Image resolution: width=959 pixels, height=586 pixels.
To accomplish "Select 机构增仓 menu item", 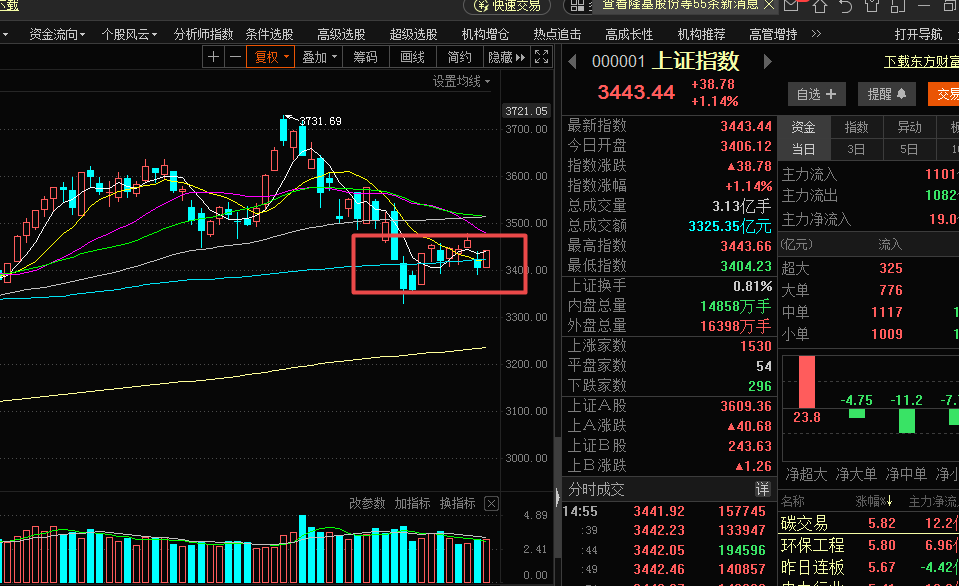I will pyautogui.click(x=485, y=34).
